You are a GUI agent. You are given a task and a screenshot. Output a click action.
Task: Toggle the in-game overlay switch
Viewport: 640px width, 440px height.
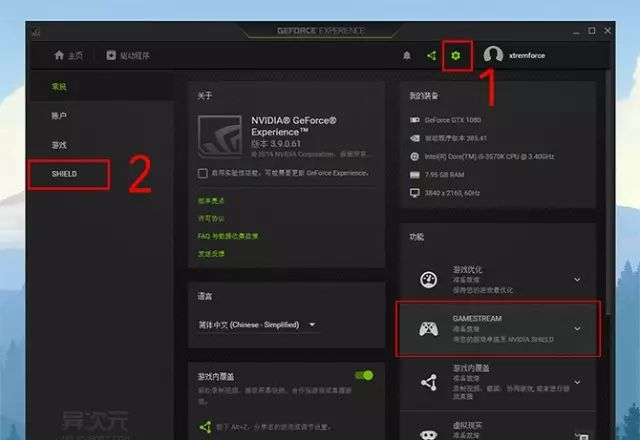(364, 375)
